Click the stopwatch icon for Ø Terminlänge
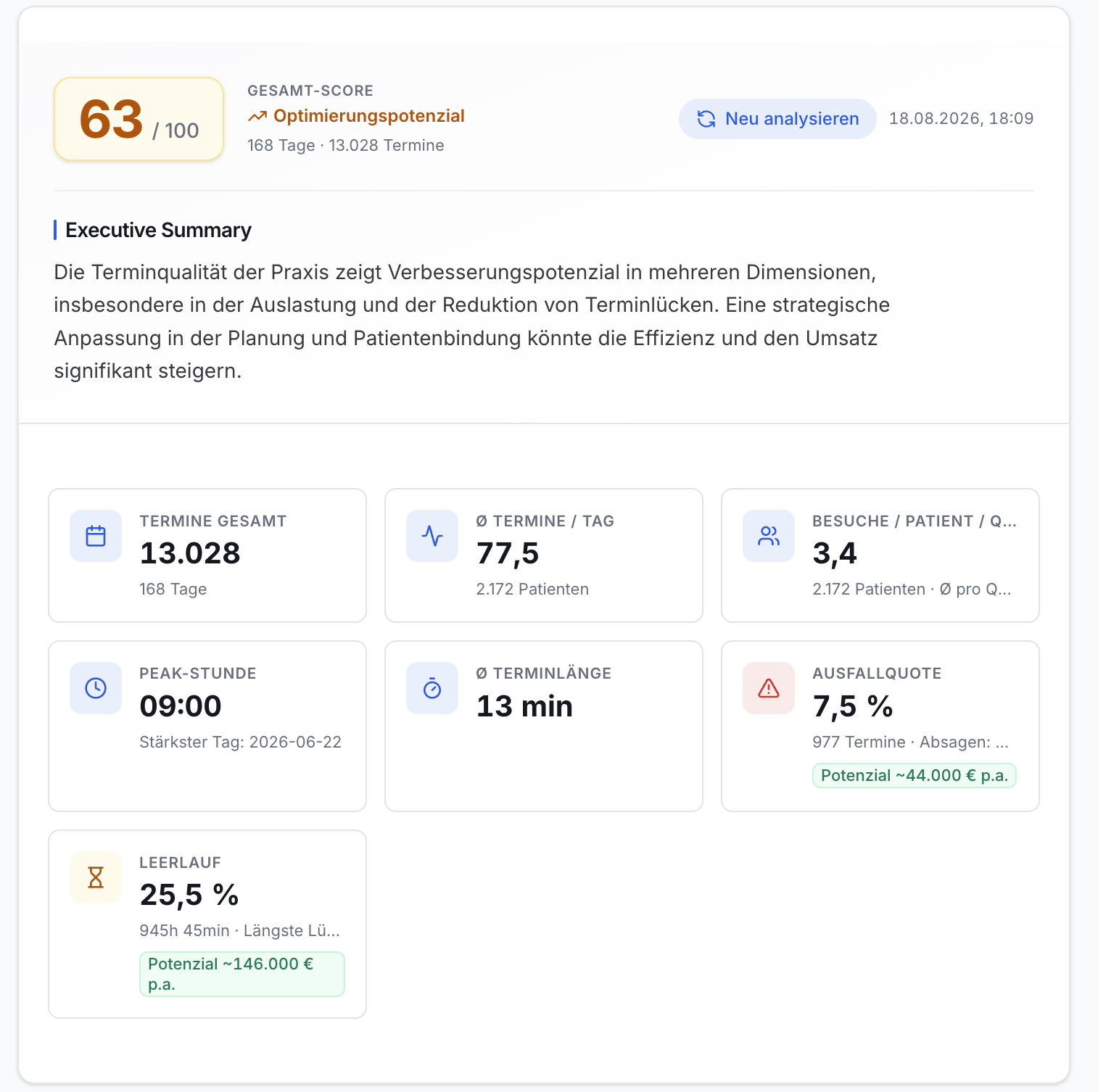Image resolution: width=1098 pixels, height=1092 pixels. coord(432,688)
